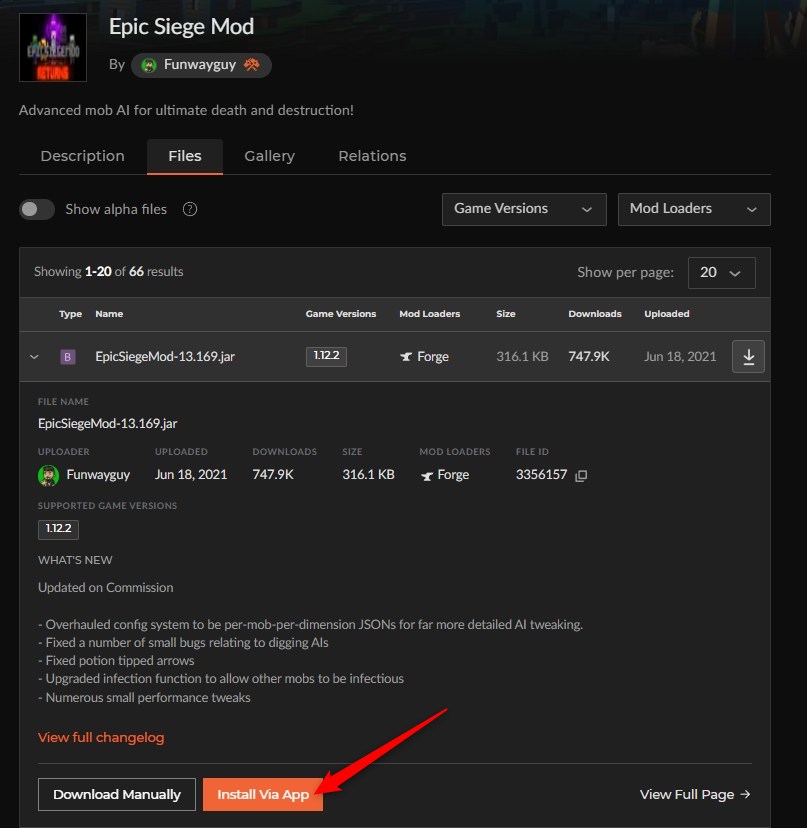Select the Files tab
The image size is (807, 828).
pyautogui.click(x=185, y=156)
